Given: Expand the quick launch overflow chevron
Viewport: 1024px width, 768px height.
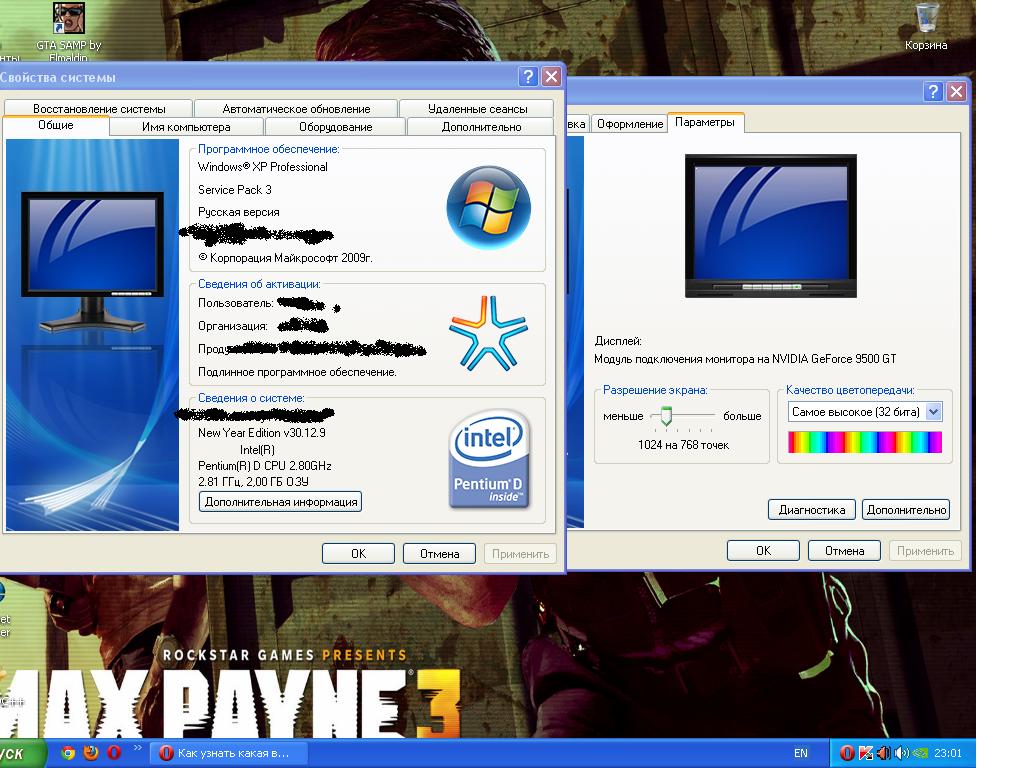Looking at the screenshot, I should 137,748.
